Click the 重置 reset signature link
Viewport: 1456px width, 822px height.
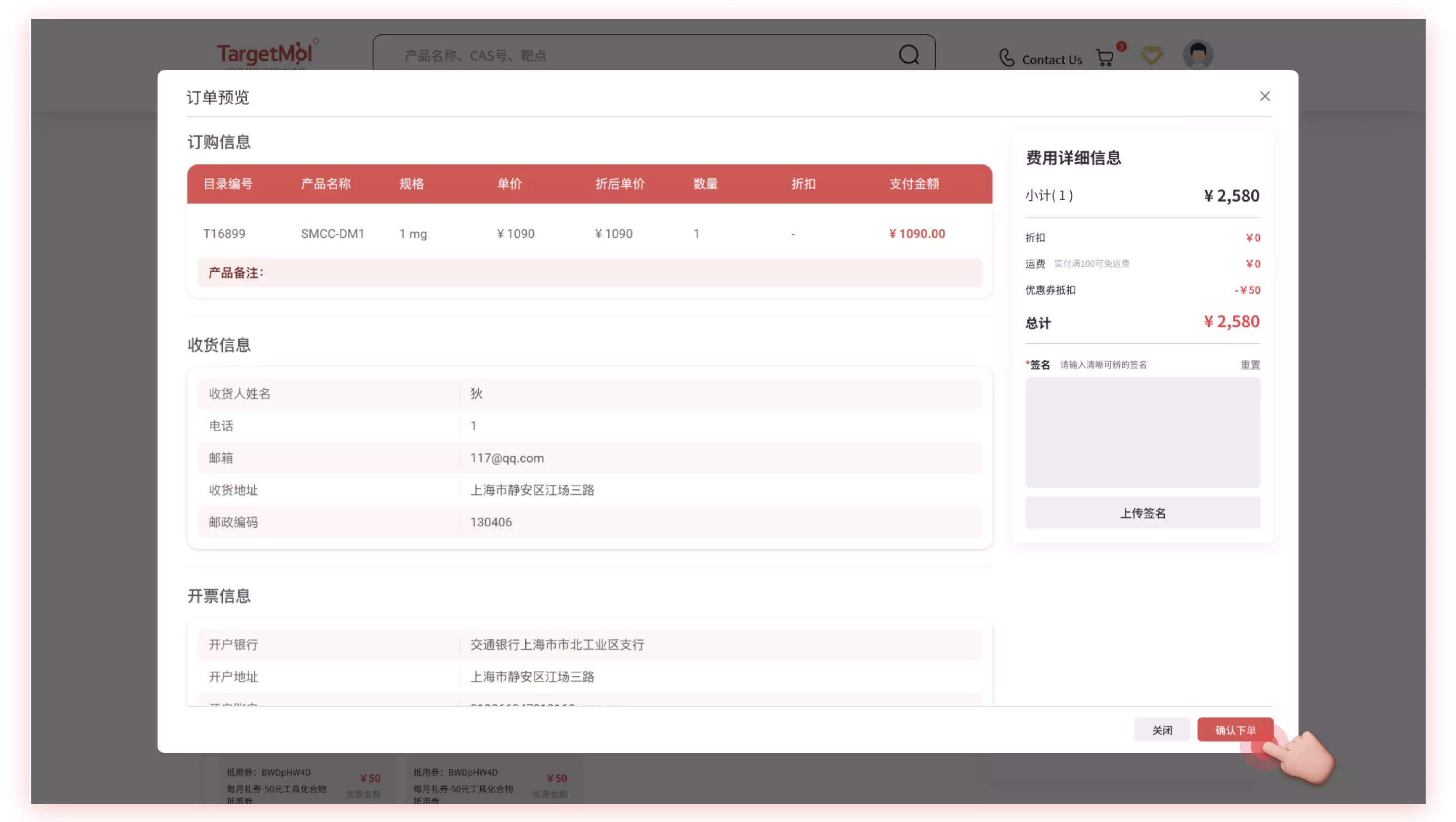coord(1250,364)
